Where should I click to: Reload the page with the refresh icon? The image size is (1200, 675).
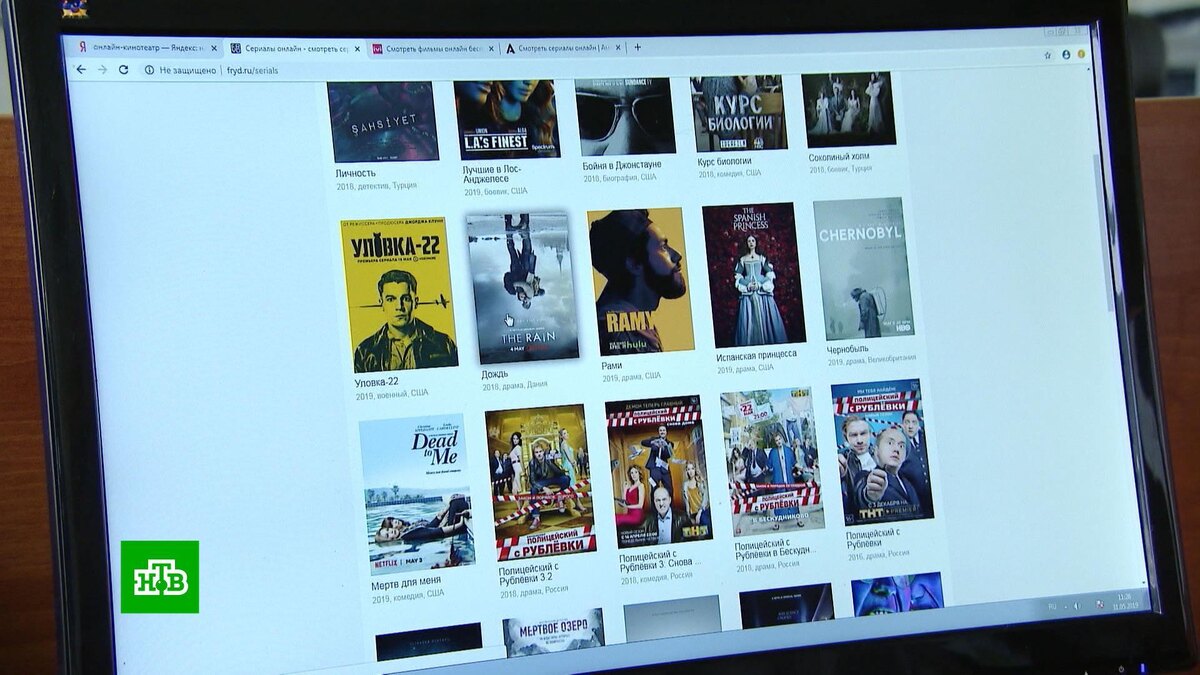point(123,70)
